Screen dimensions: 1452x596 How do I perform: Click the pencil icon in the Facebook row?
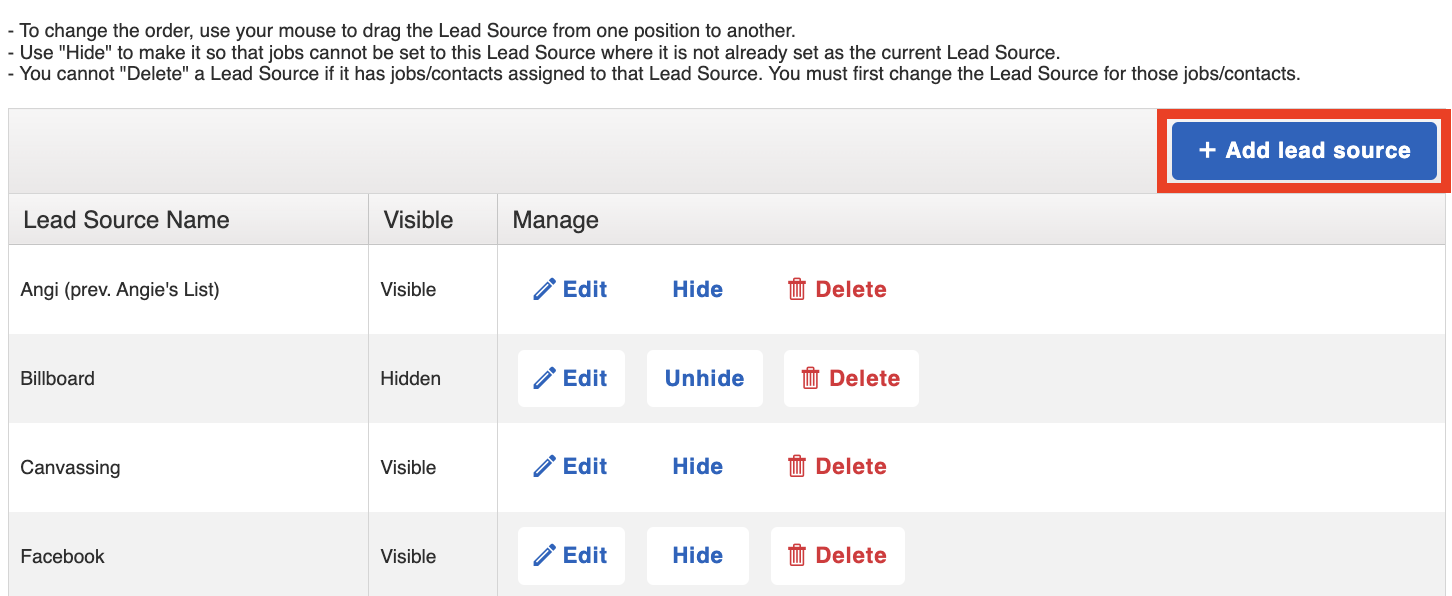545,556
